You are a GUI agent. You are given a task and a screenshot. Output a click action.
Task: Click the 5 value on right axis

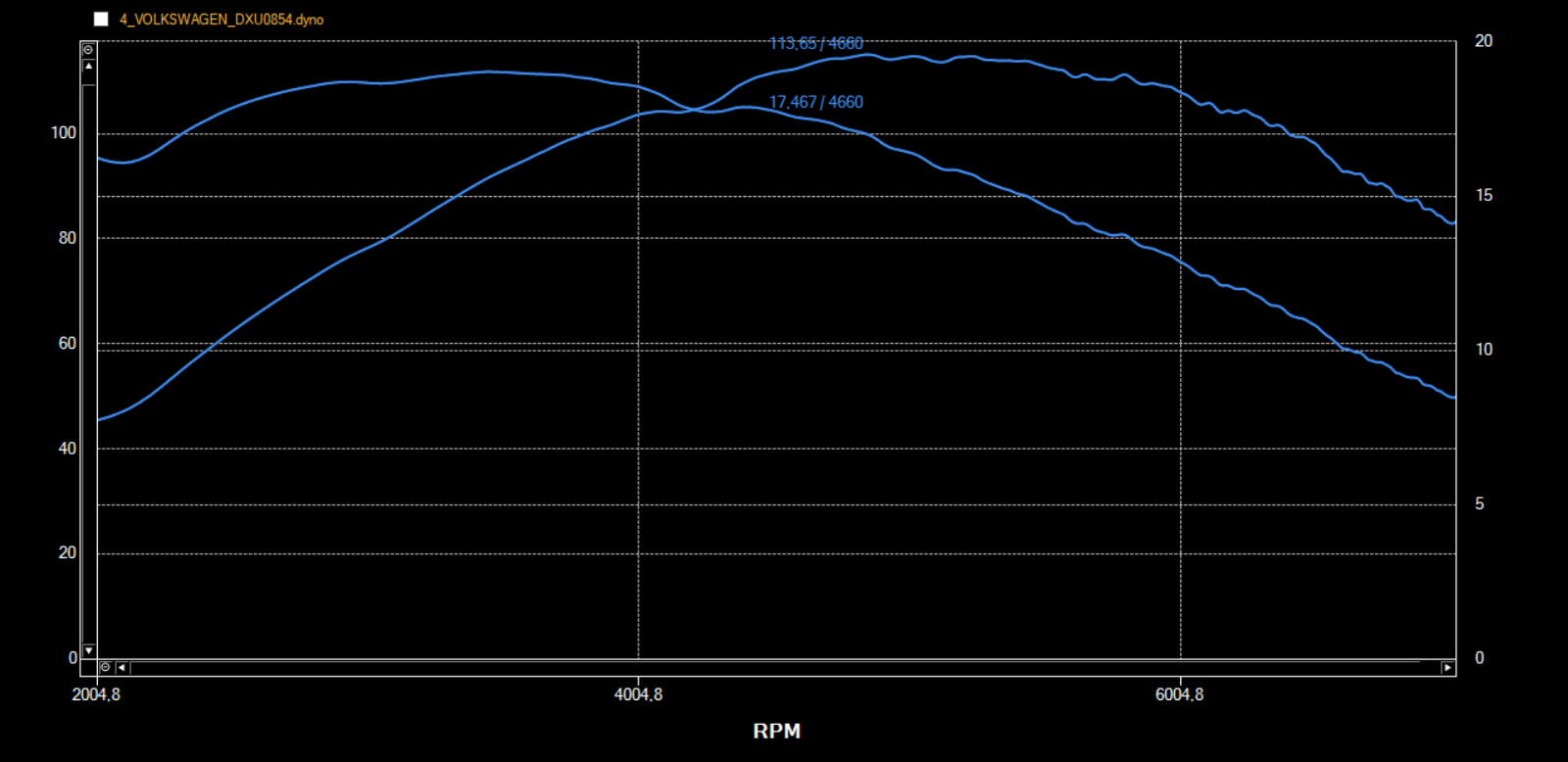coord(1480,503)
